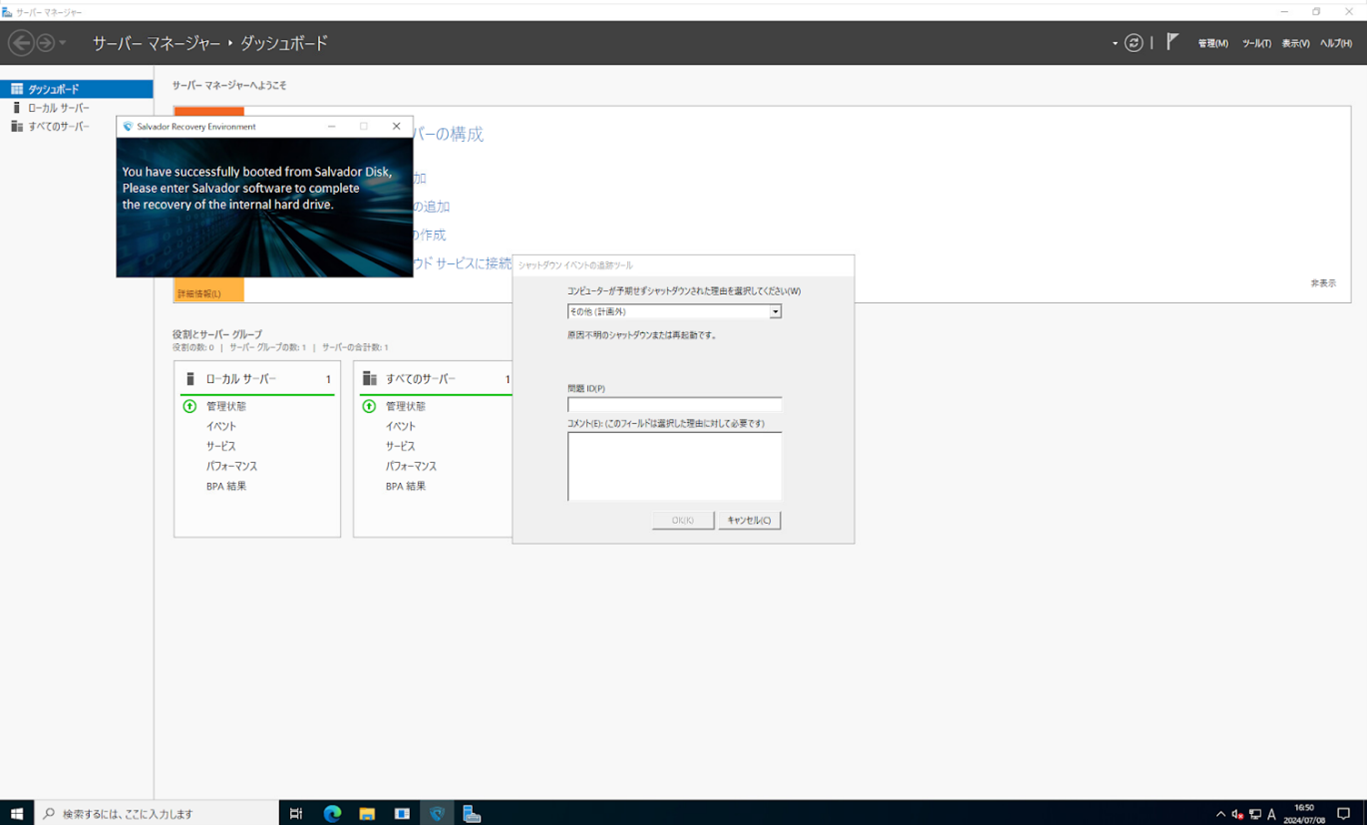Minimize the Salvador Recovery Environment window
1367x825 pixels.
pyautogui.click(x=332, y=127)
